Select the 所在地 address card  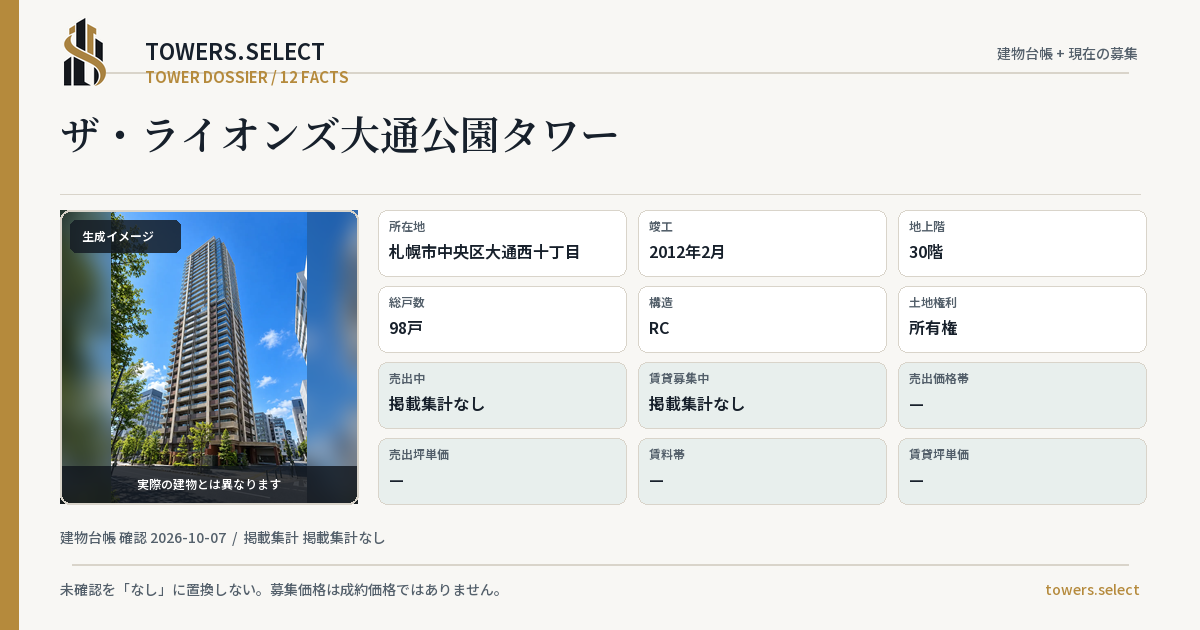[502, 243]
